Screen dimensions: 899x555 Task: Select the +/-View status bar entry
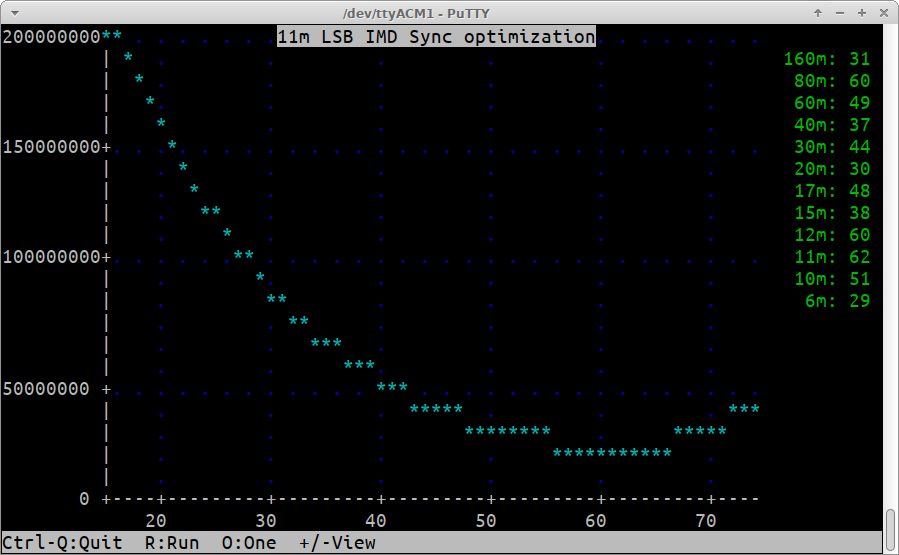point(337,543)
